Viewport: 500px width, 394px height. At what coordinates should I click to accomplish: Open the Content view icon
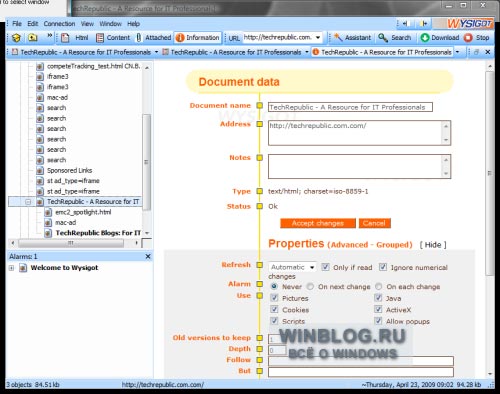(x=100, y=38)
